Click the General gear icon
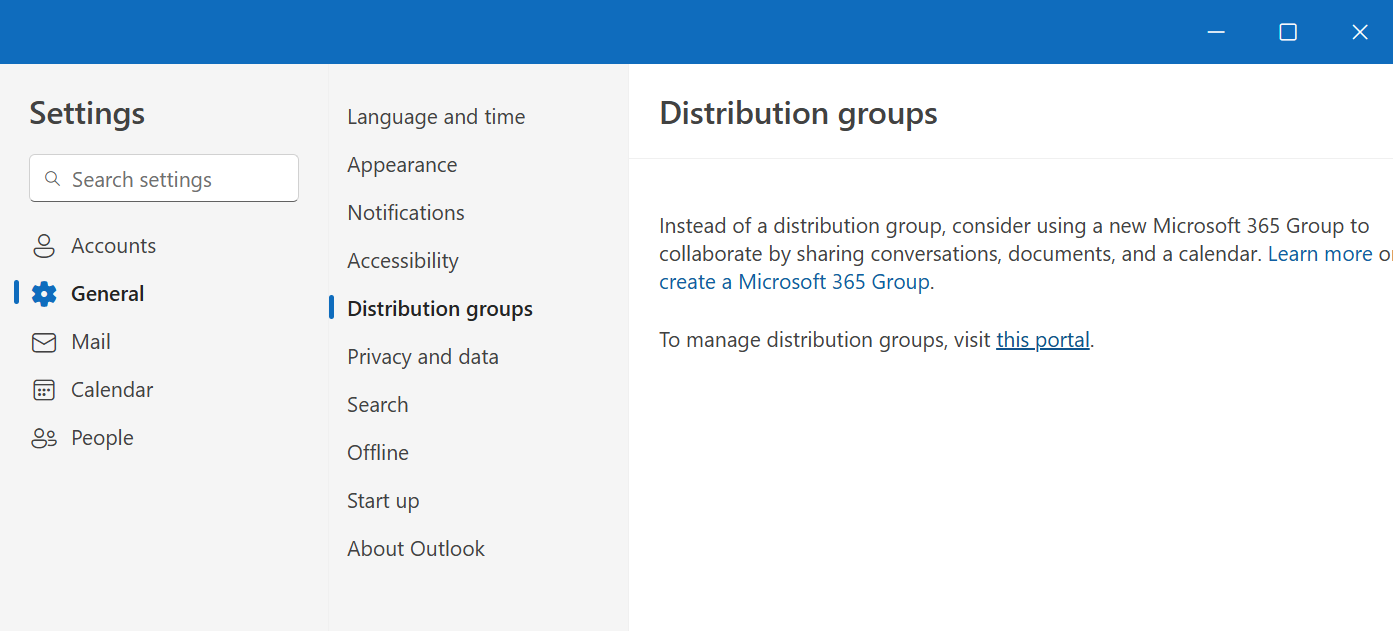 click(44, 294)
